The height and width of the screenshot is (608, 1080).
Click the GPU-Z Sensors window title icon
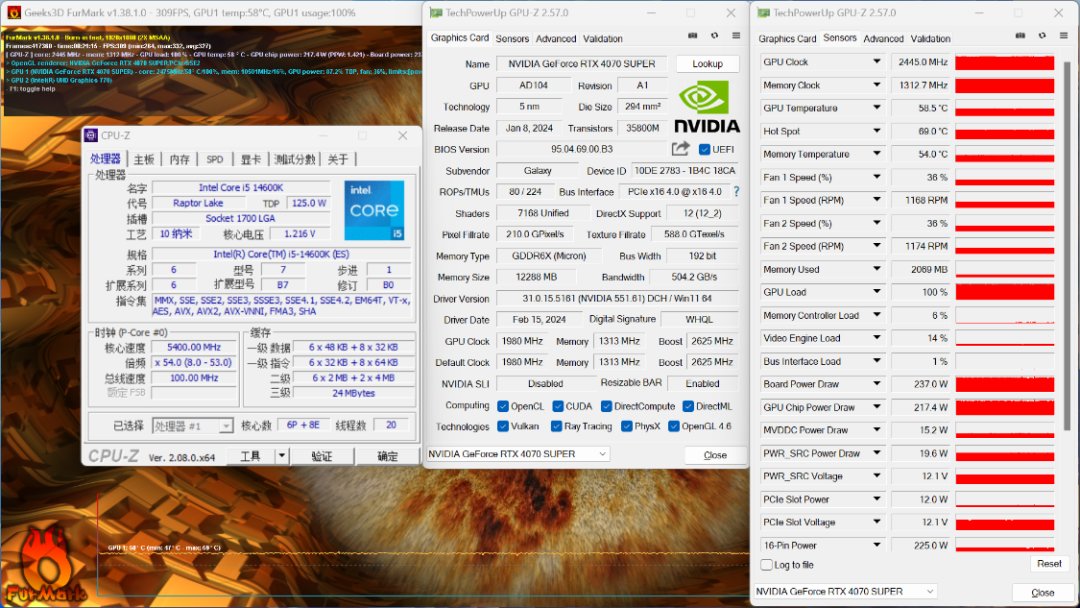click(x=763, y=12)
